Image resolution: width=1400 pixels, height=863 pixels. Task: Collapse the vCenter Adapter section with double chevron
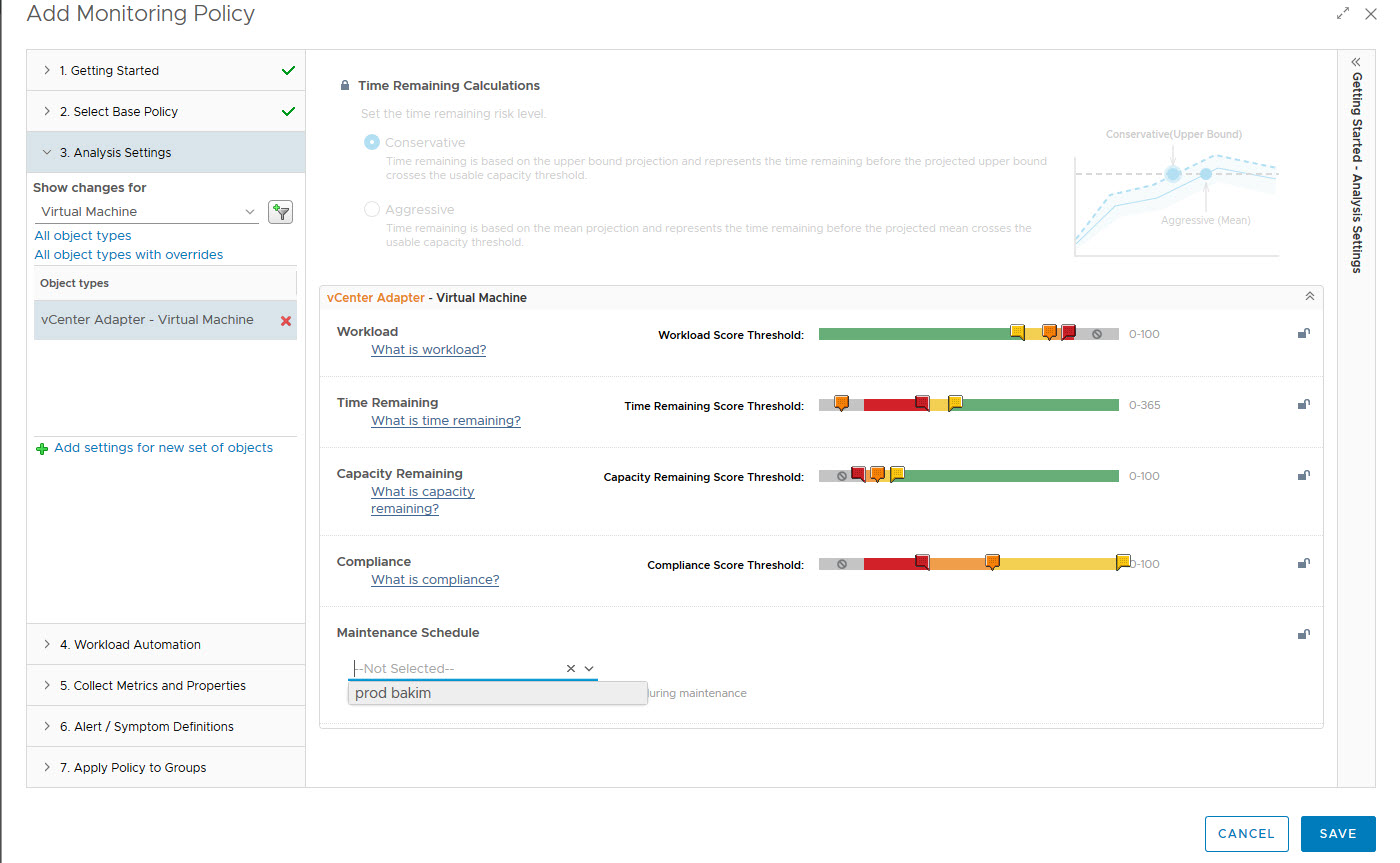click(x=1309, y=297)
